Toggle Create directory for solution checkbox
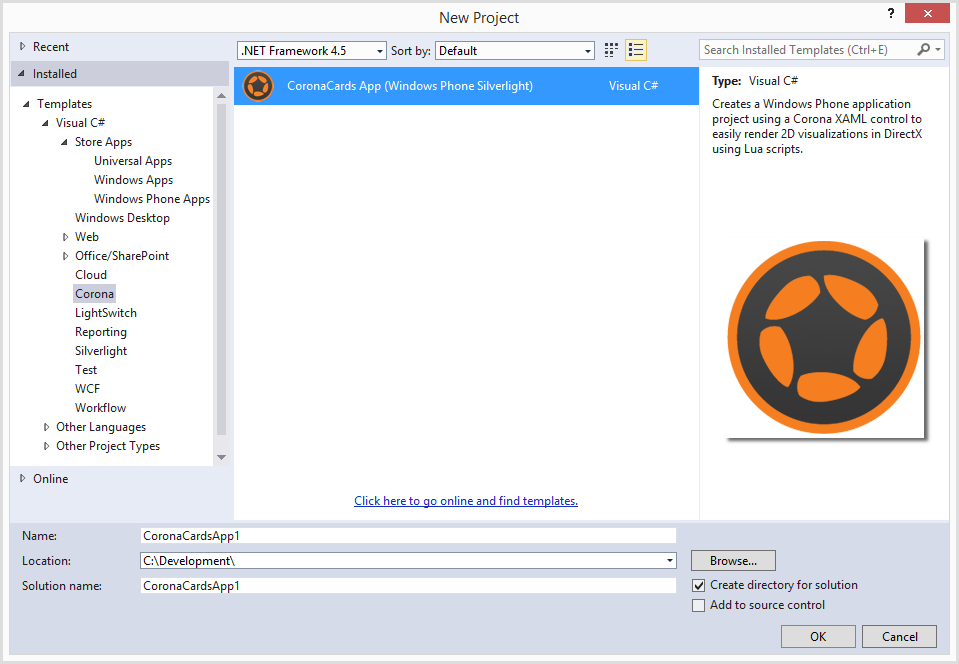Screen dimensions: 959x664 point(698,586)
